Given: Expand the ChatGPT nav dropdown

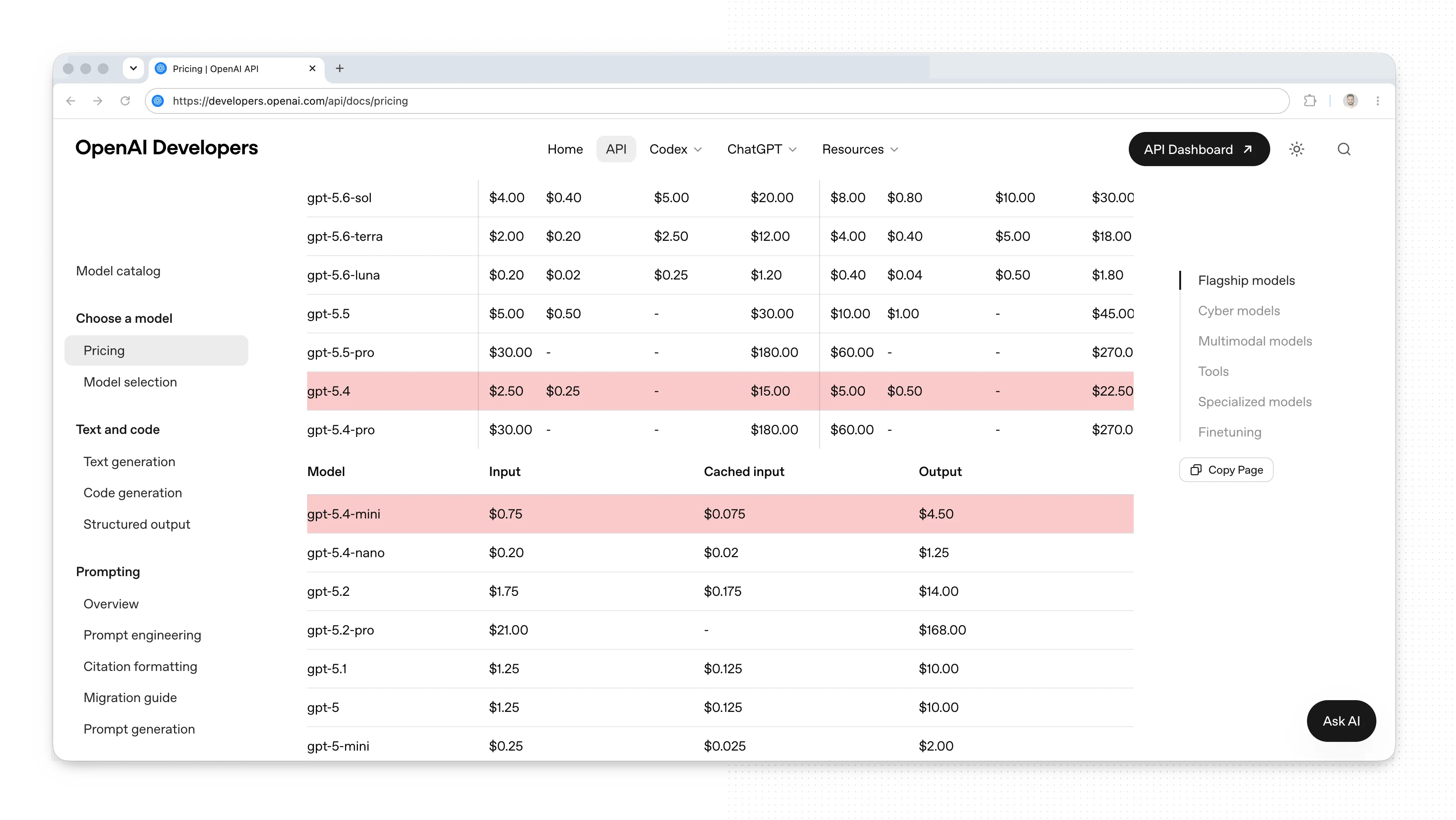Looking at the screenshot, I should pos(762,149).
